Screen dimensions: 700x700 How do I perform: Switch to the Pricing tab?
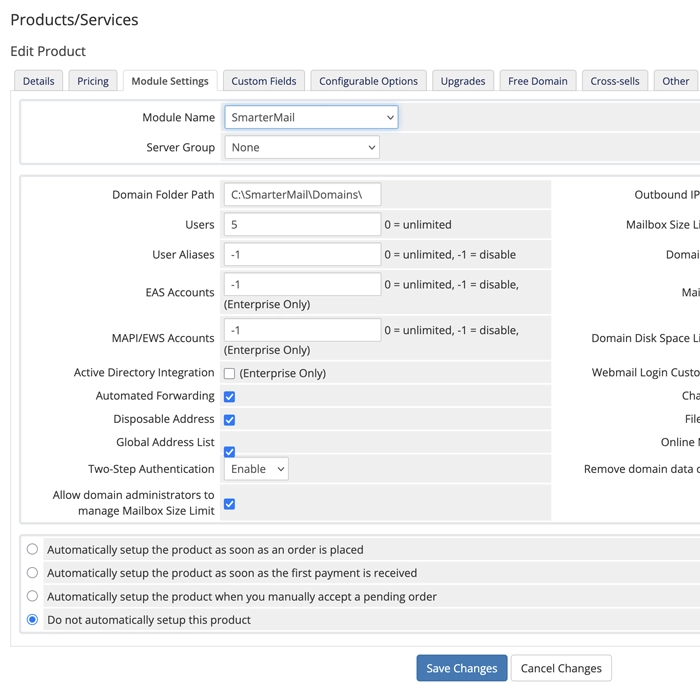click(x=93, y=81)
